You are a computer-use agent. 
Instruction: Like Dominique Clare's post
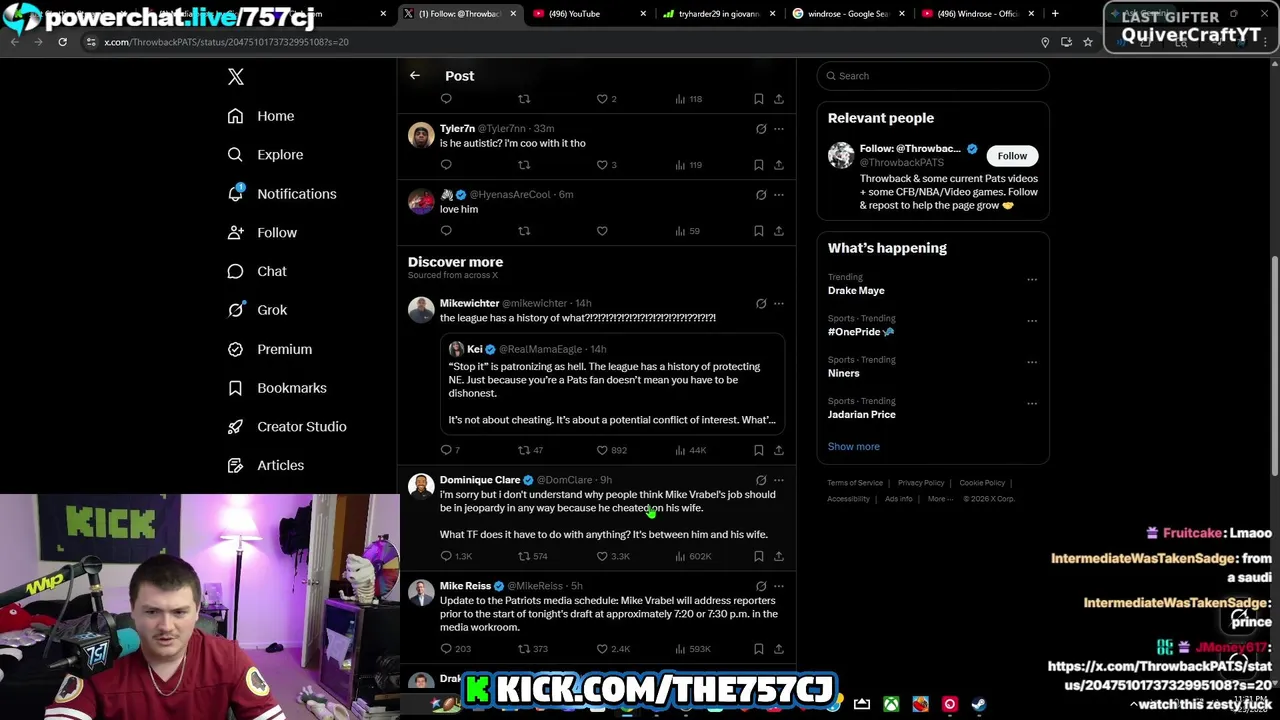602,556
